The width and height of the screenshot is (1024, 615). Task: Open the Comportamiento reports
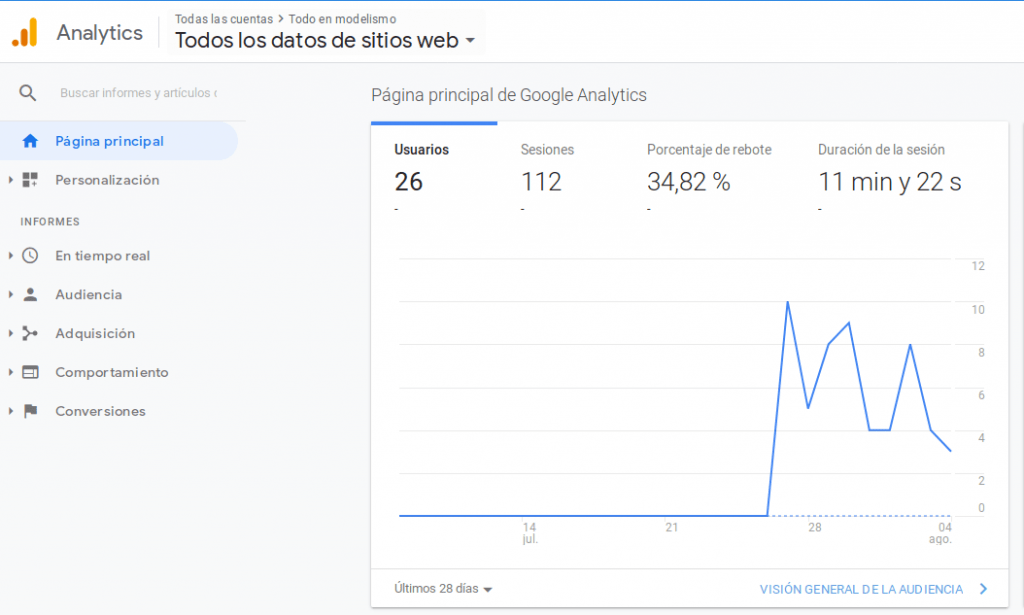pos(112,372)
